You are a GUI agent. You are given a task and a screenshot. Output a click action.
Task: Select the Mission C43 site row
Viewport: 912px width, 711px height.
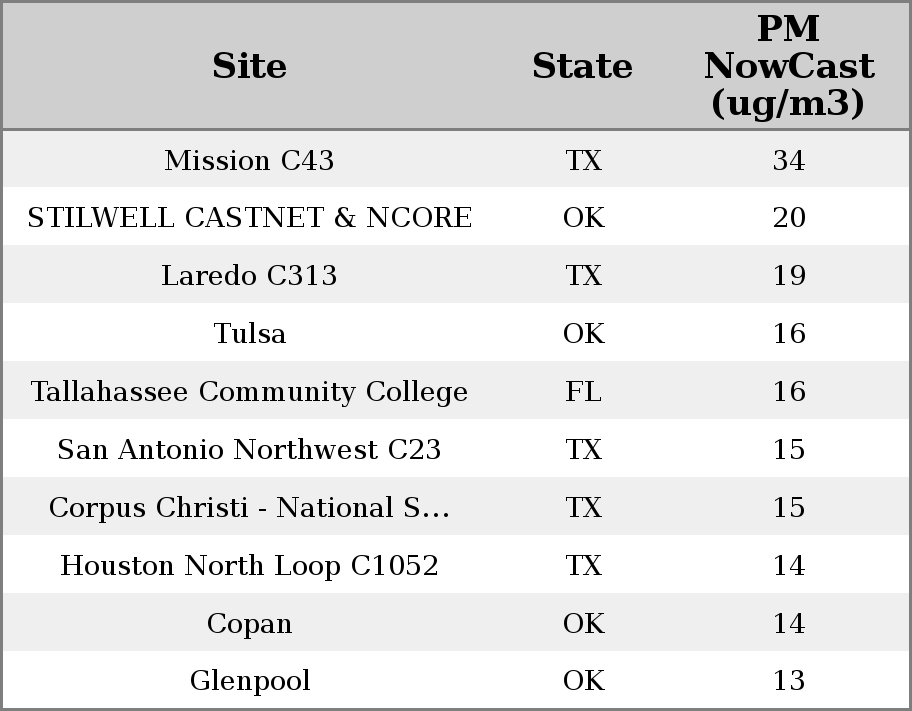249,160
